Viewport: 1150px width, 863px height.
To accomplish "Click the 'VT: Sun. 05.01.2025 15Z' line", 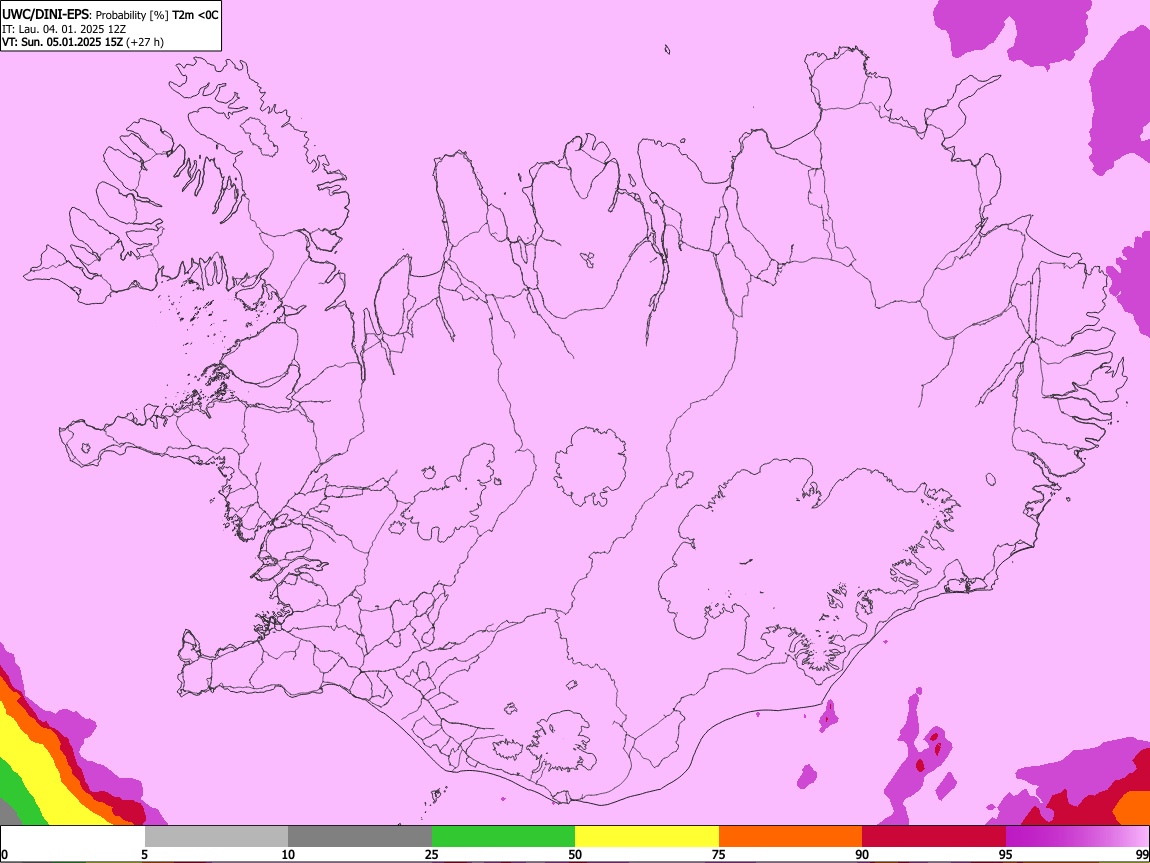I will click(62, 42).
